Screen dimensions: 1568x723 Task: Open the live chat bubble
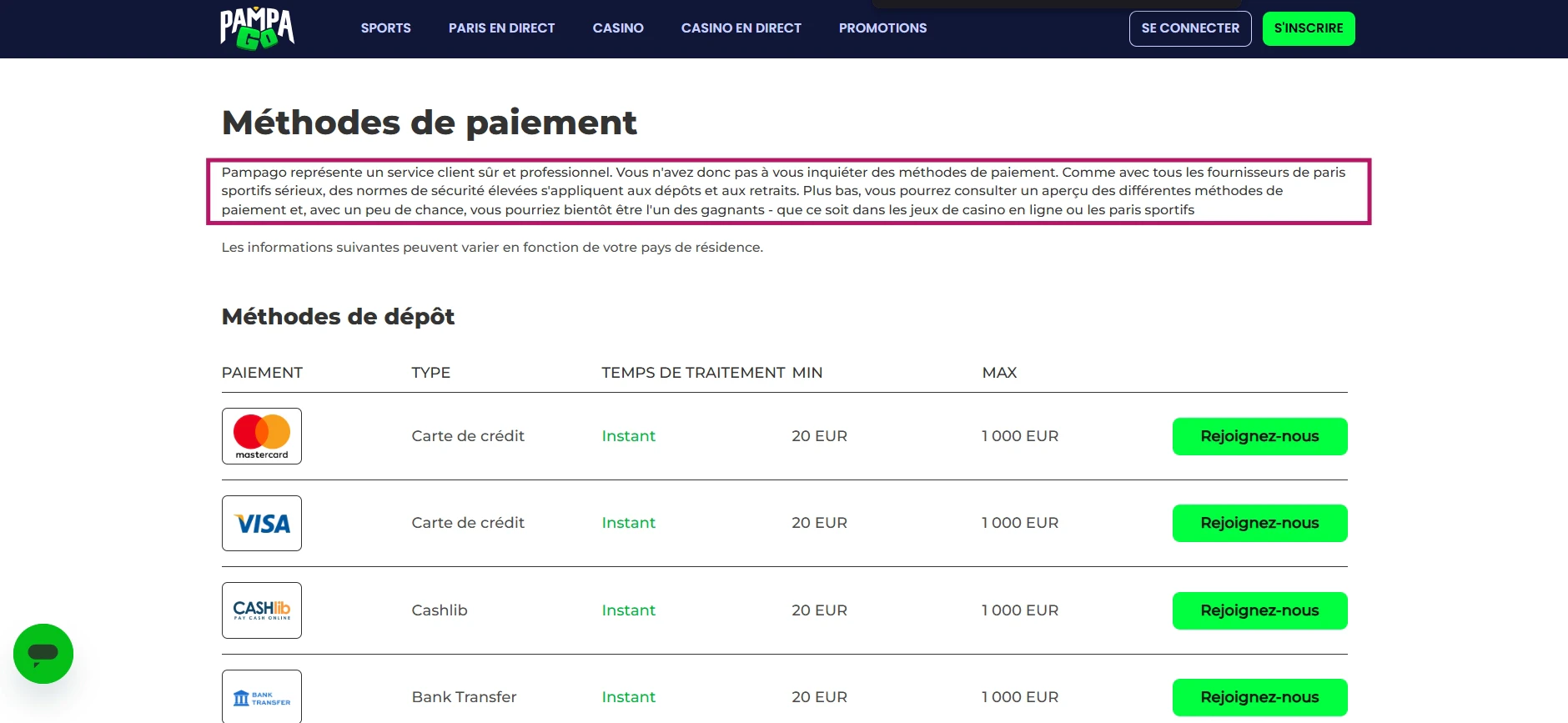(x=43, y=654)
